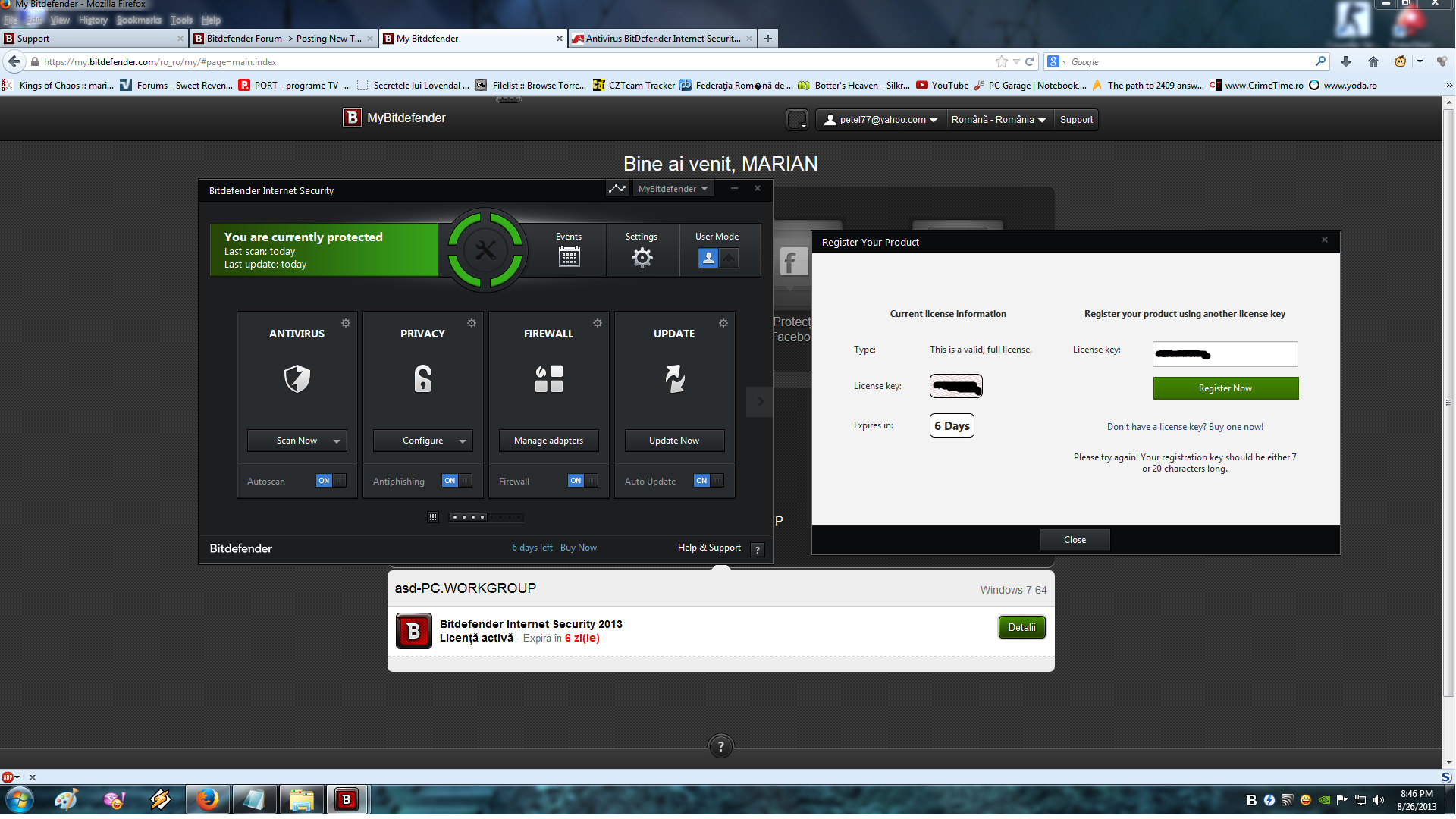1456x819 pixels.
Task: Reload page with the refresh icon
Action: (x=1029, y=61)
